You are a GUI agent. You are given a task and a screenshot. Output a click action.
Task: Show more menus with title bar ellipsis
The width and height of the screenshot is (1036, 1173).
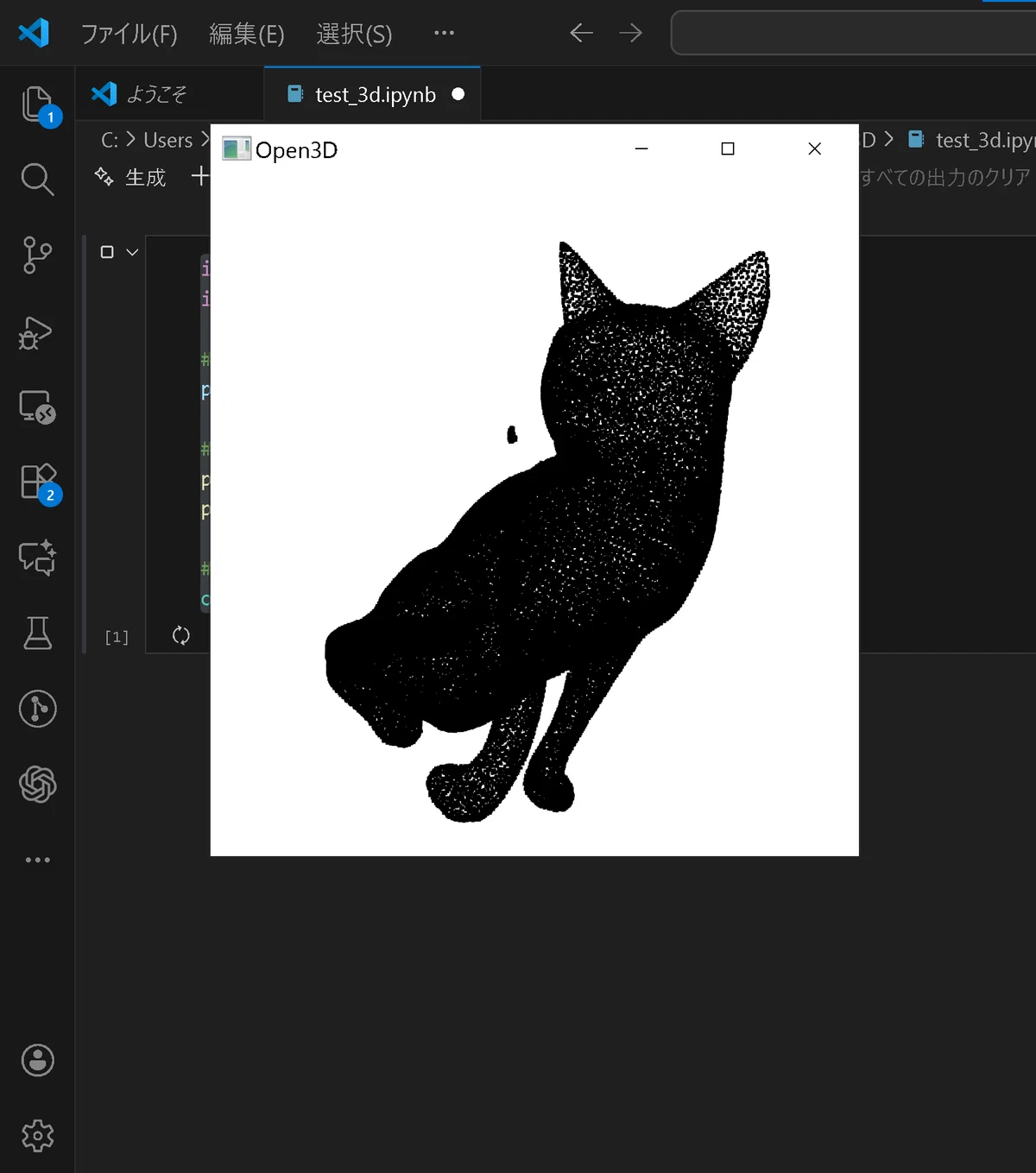point(444,33)
